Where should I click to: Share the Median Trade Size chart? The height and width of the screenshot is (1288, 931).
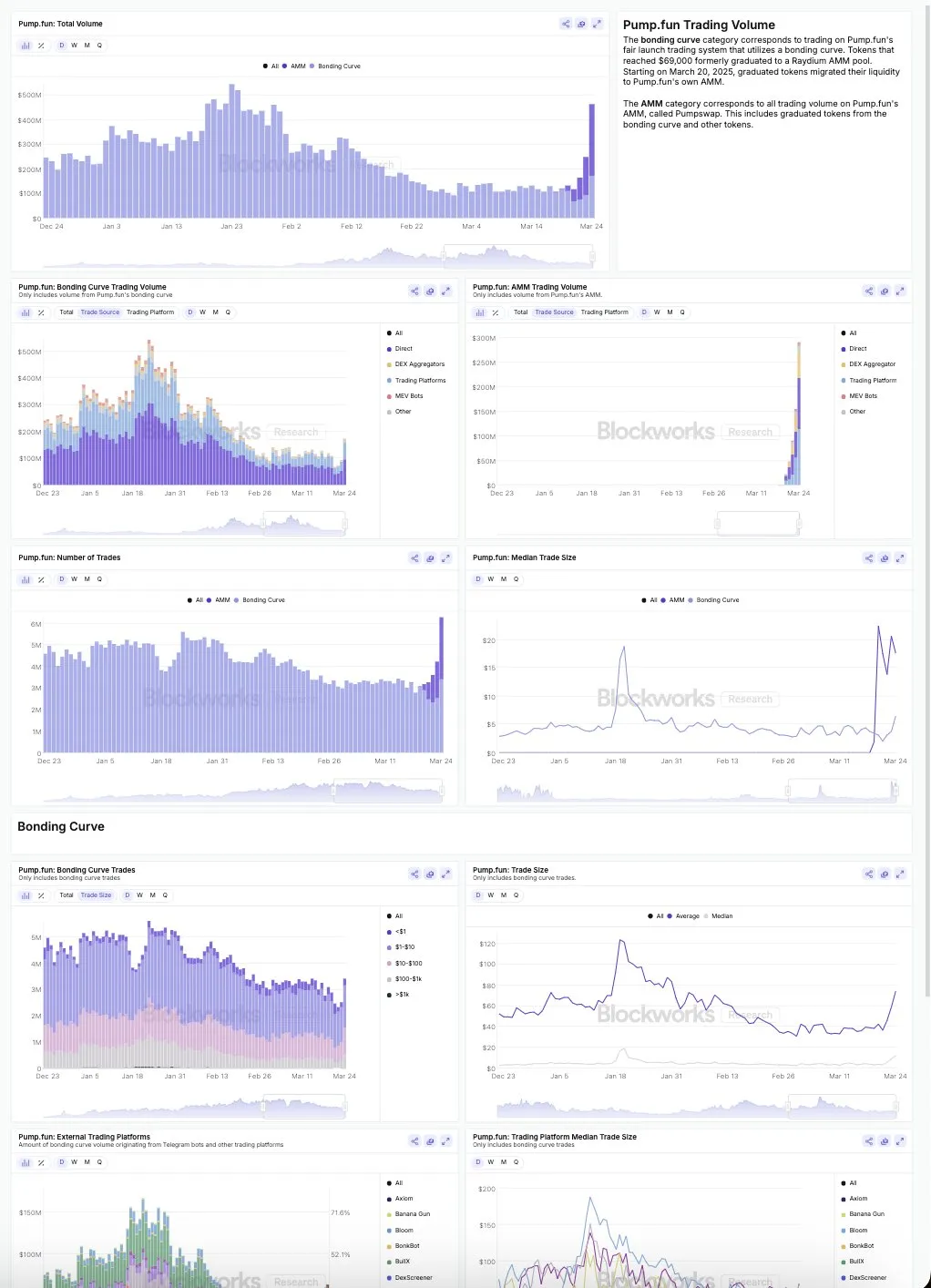click(x=869, y=558)
